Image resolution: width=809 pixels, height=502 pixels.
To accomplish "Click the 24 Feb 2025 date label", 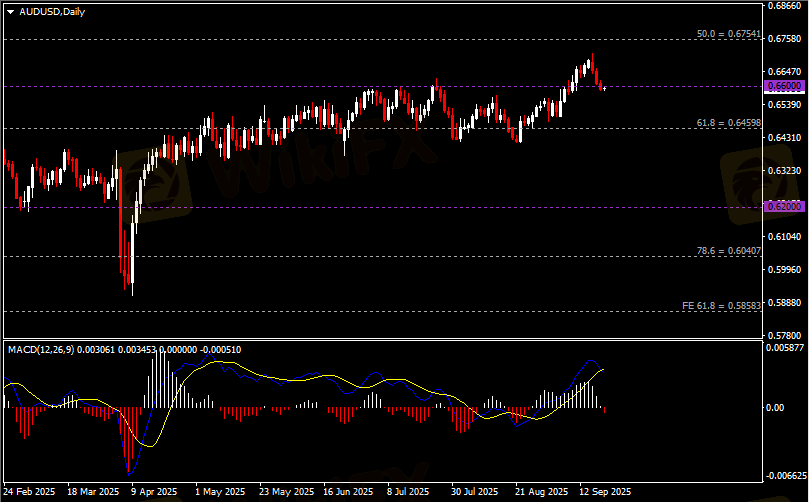I will click(x=30, y=492).
